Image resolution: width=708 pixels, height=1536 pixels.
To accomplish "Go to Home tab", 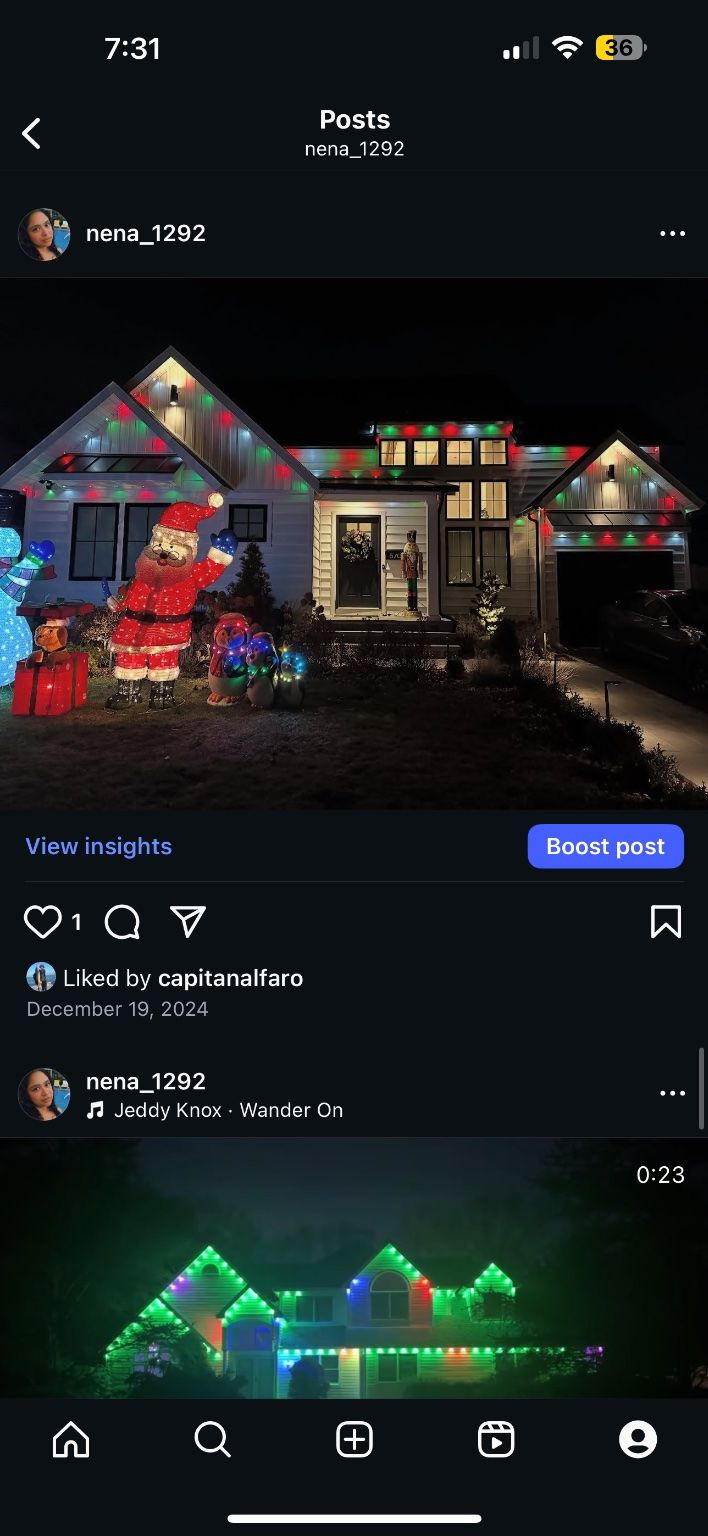I will click(71, 1439).
